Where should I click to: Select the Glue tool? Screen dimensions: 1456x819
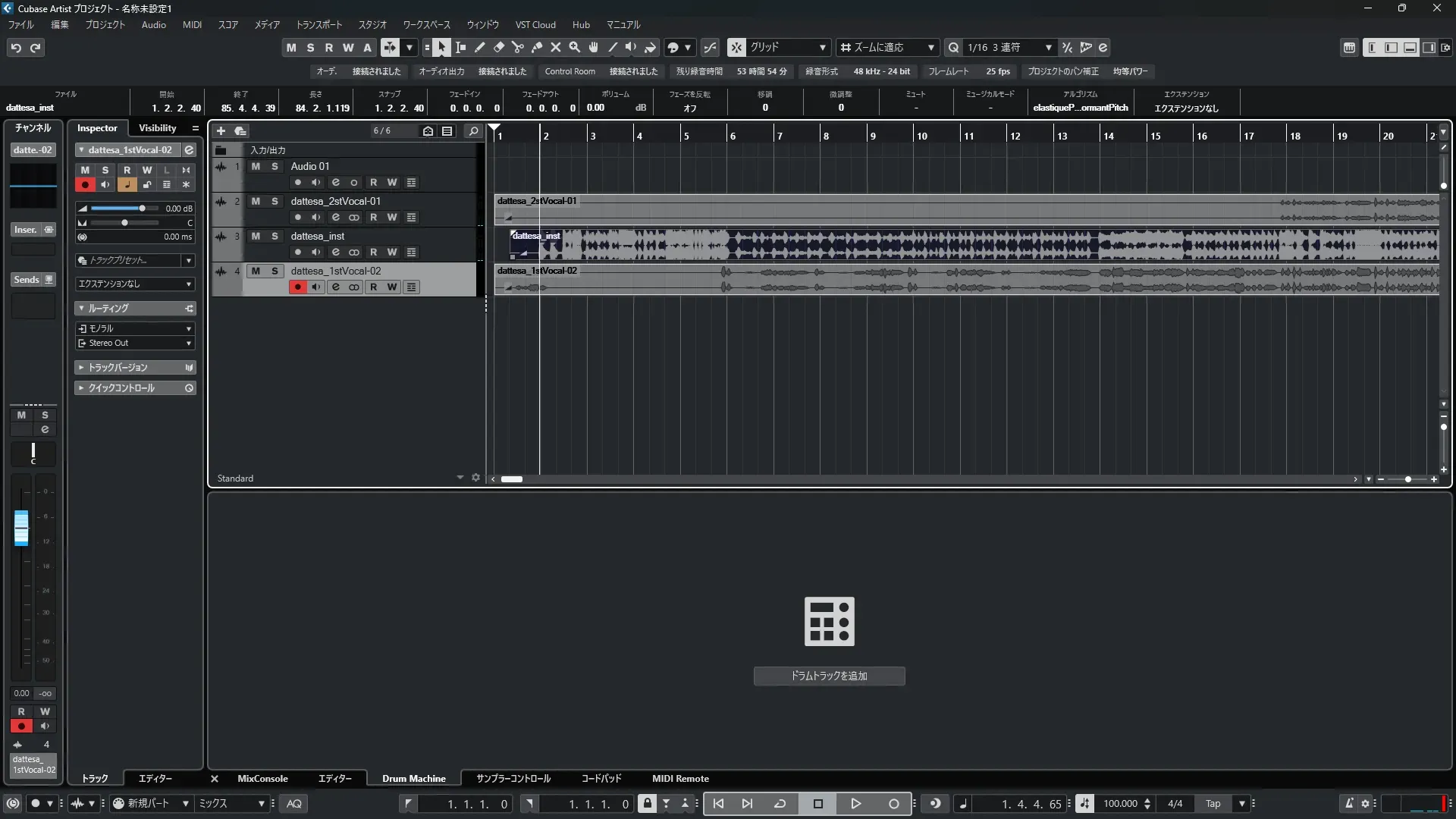[x=537, y=48]
